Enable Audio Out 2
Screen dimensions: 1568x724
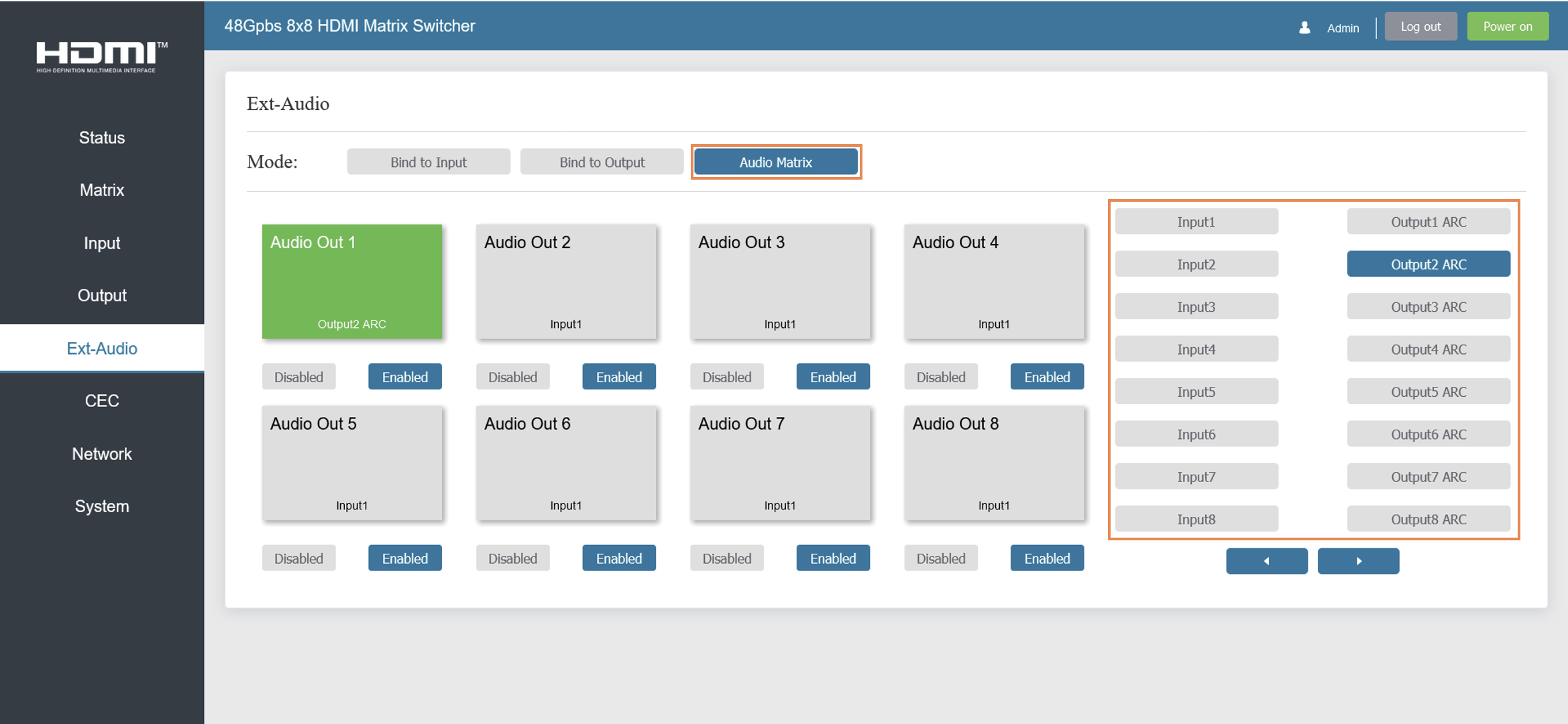click(619, 377)
